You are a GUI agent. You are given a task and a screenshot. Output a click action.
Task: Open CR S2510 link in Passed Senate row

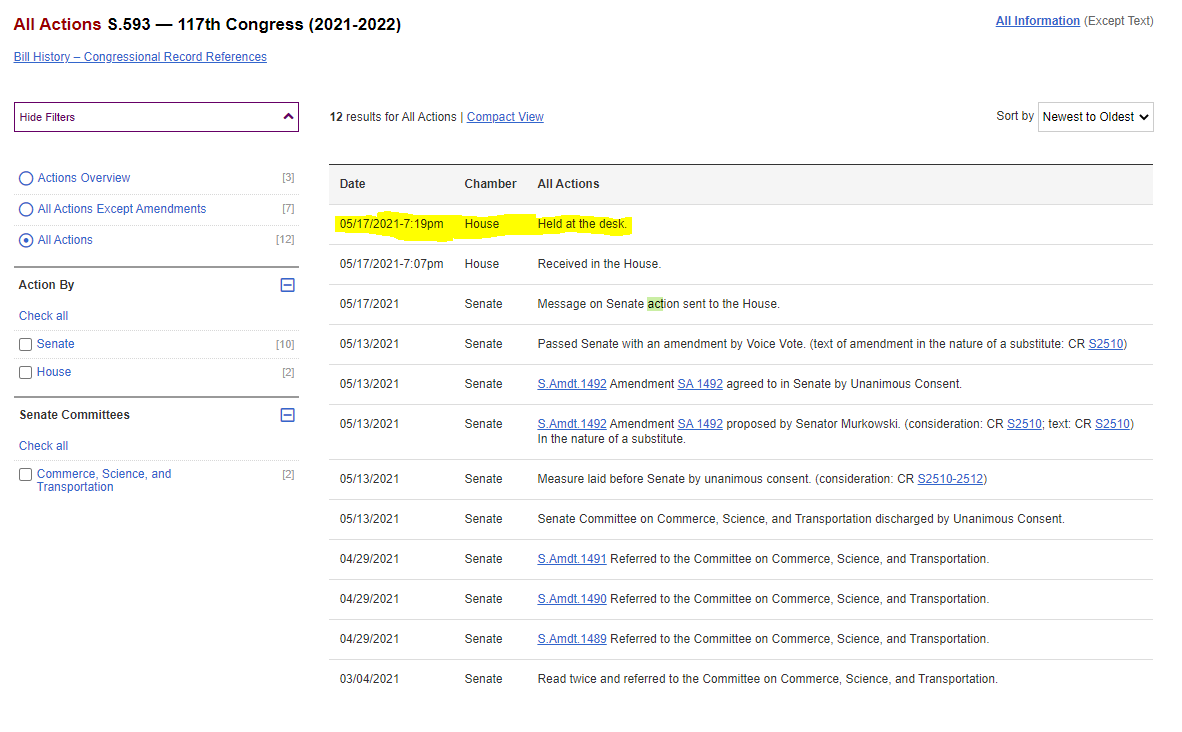tap(1105, 344)
